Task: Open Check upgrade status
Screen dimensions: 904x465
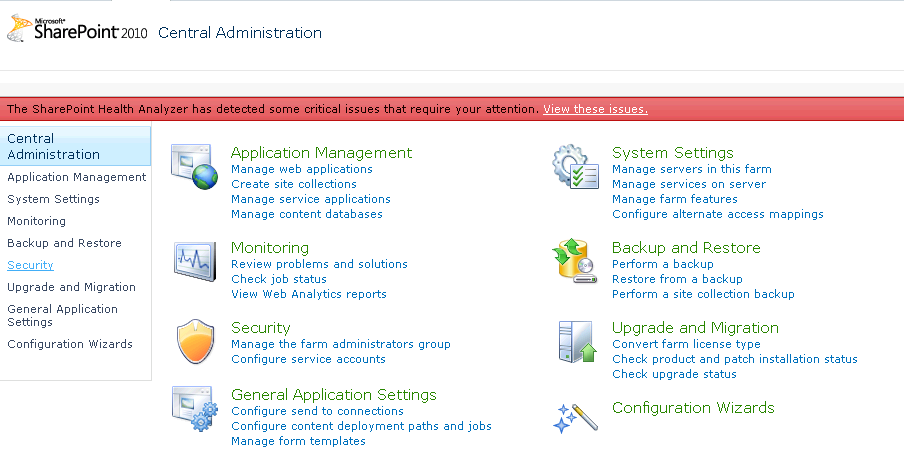Action: coord(675,375)
